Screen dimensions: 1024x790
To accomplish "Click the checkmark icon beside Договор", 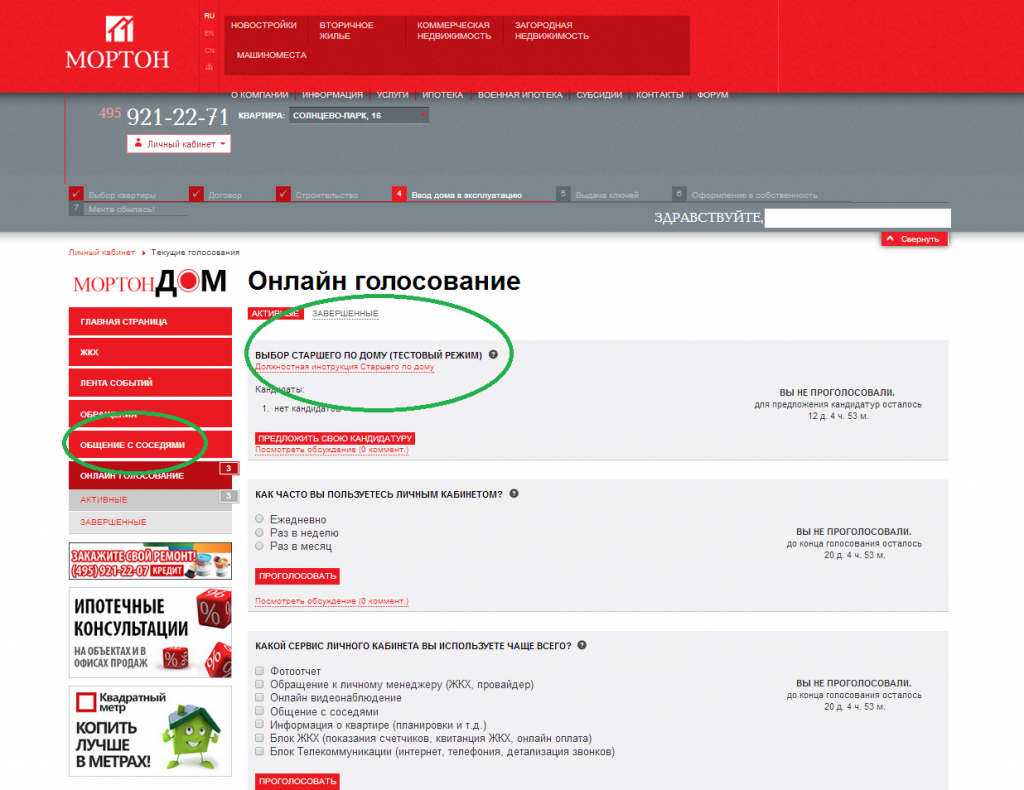I will click(x=196, y=194).
